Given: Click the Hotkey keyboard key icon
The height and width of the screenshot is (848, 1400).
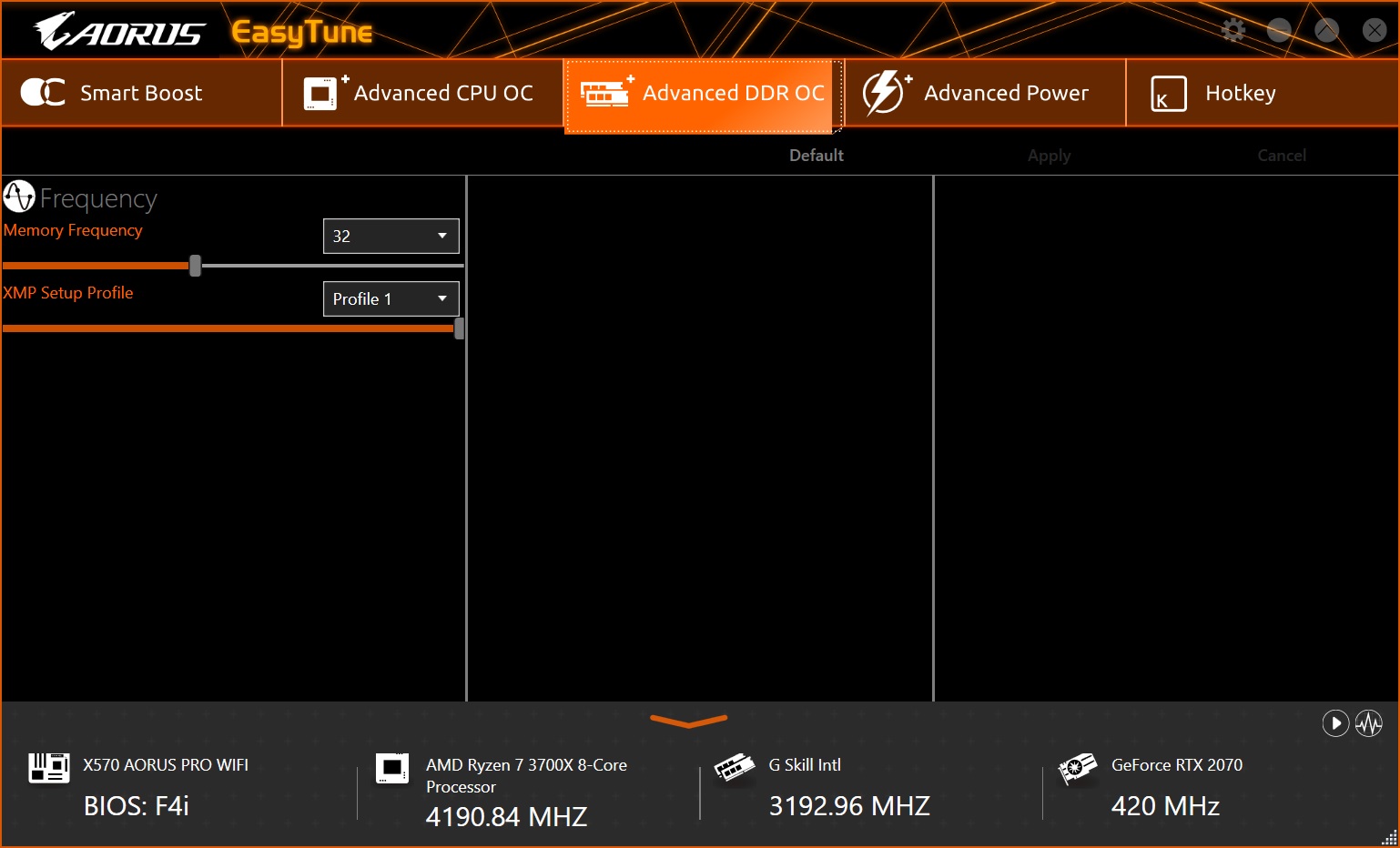Looking at the screenshot, I should [1169, 94].
